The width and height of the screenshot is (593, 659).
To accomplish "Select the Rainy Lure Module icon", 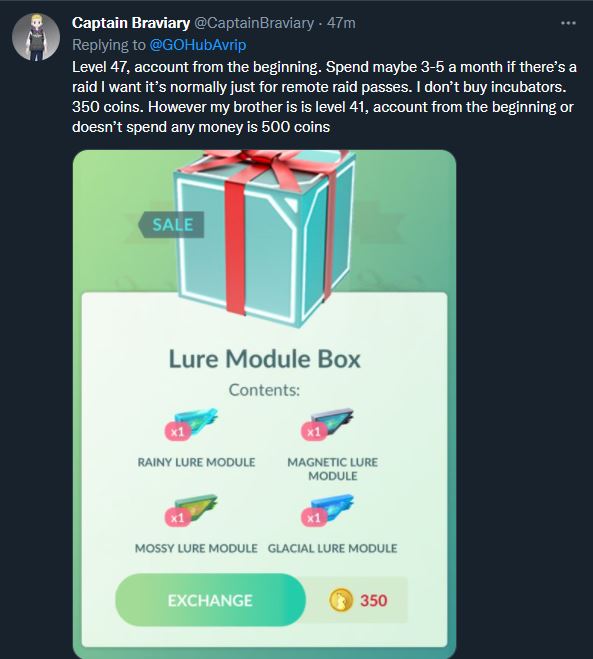I will click(196, 422).
